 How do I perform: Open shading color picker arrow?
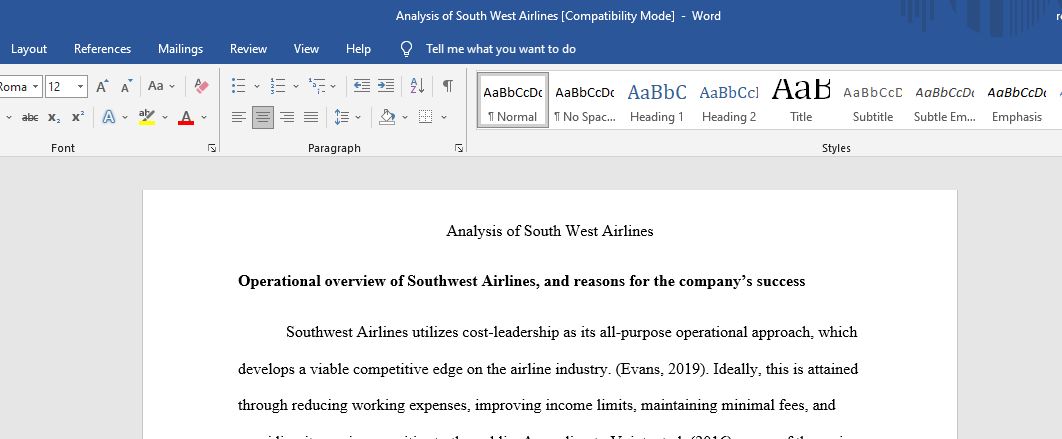[x=405, y=117]
